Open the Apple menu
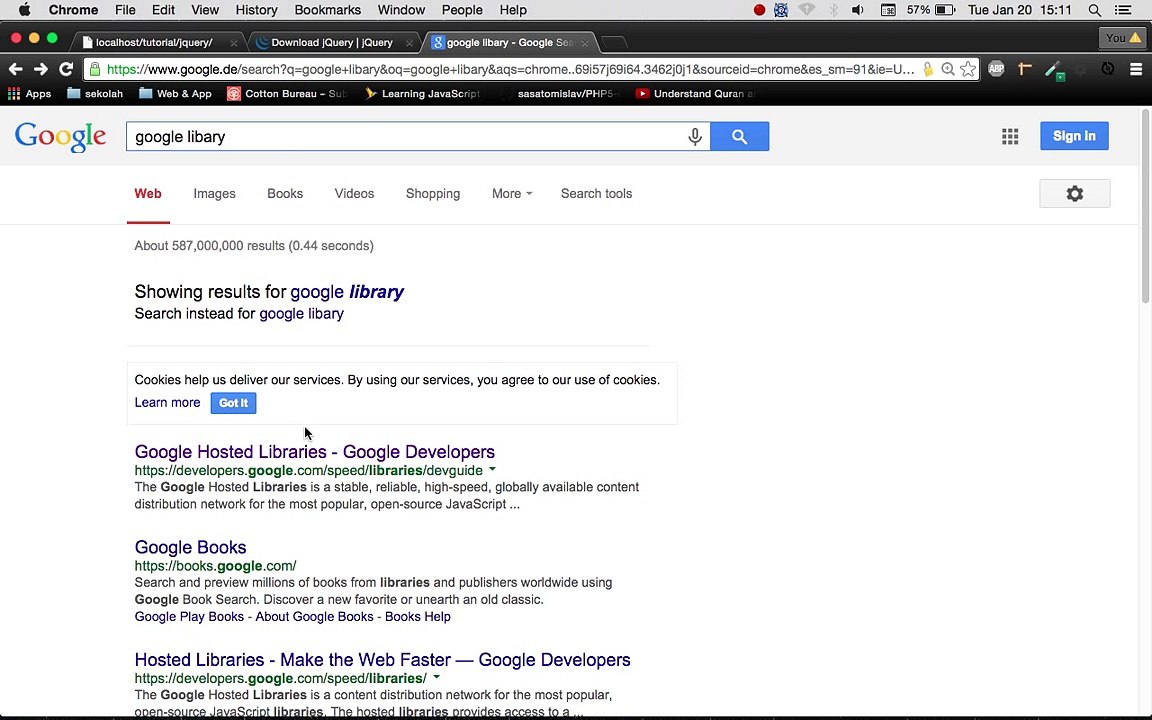 pyautogui.click(x=24, y=10)
